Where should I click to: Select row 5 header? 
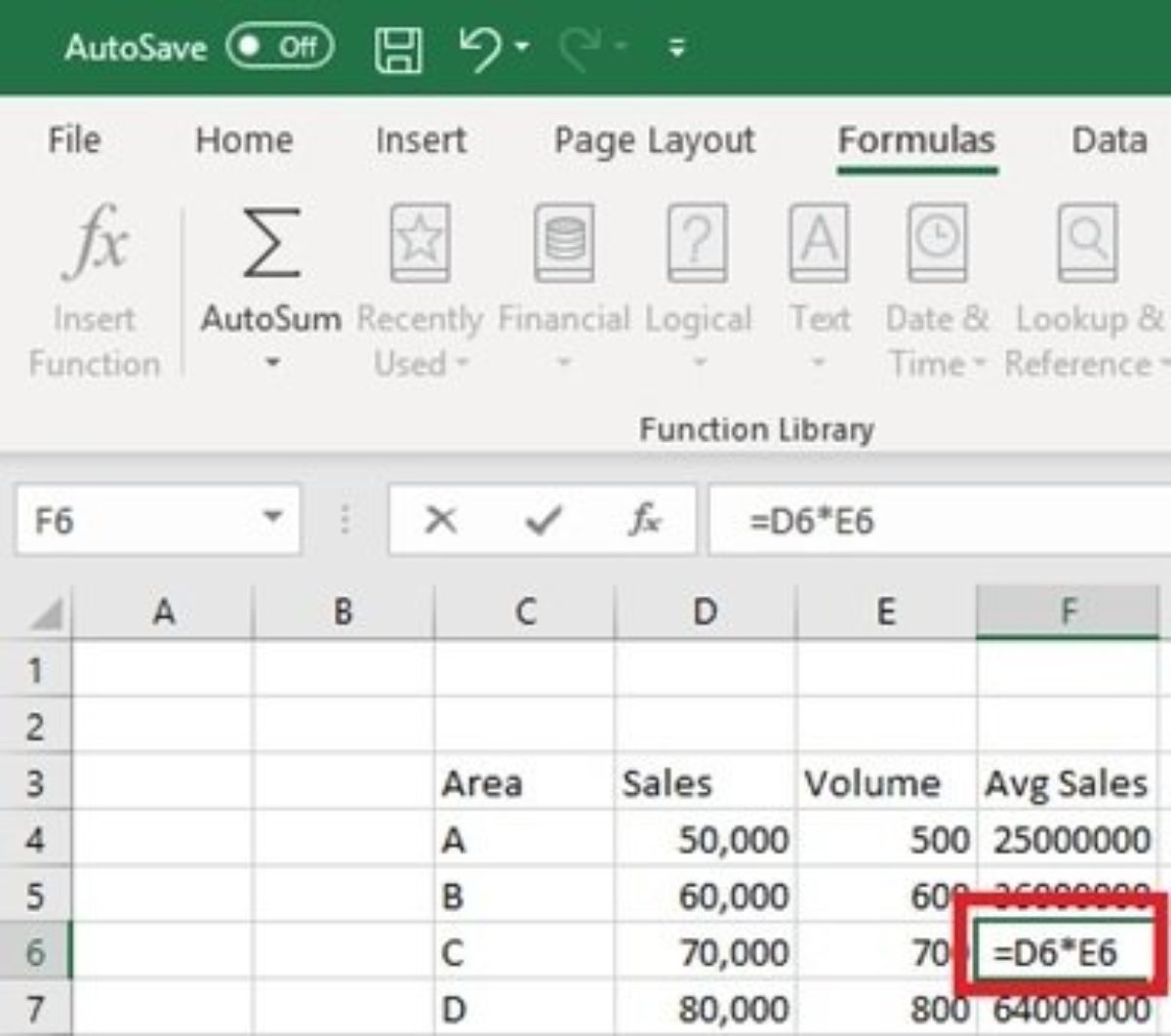click(x=35, y=896)
